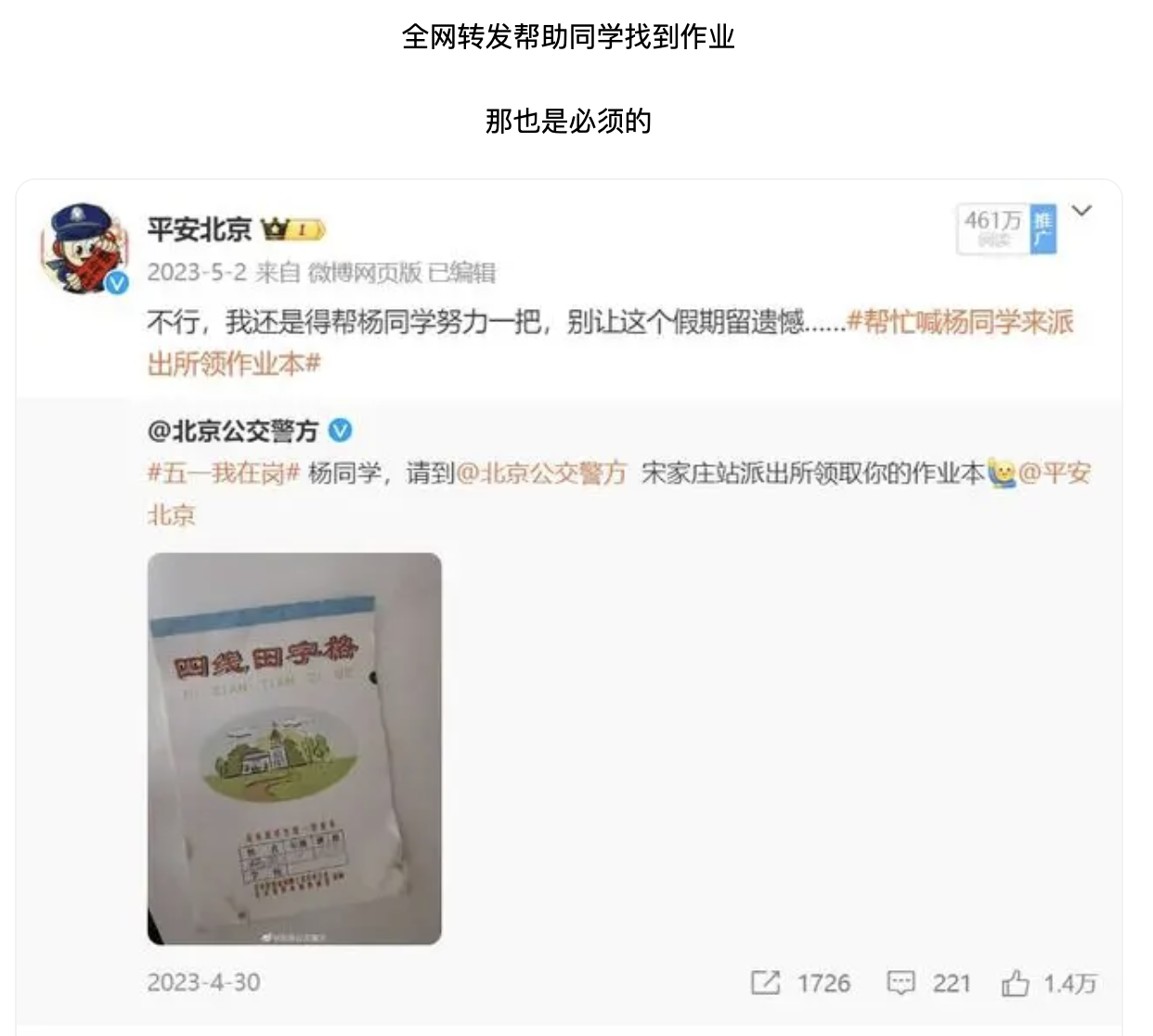The width and height of the screenshot is (1153, 1036).
Task: View the 461万 read count badge
Action: (x=993, y=228)
